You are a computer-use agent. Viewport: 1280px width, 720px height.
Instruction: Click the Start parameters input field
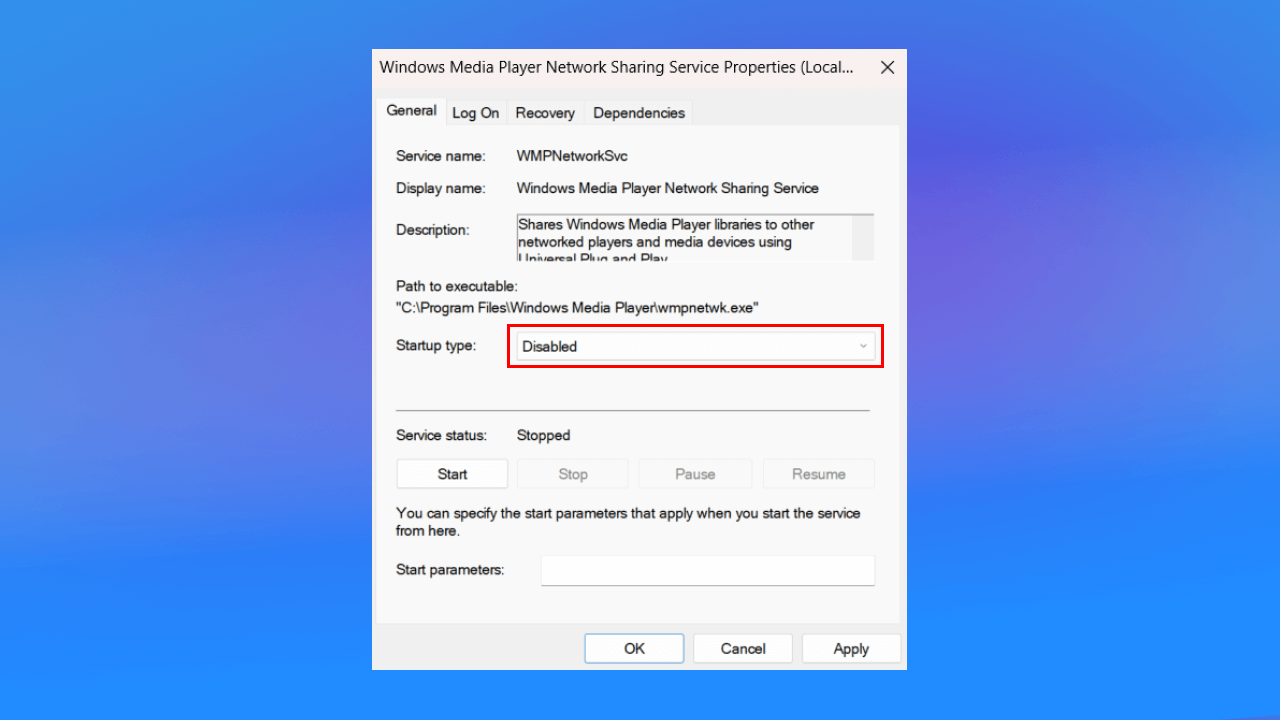click(x=708, y=570)
